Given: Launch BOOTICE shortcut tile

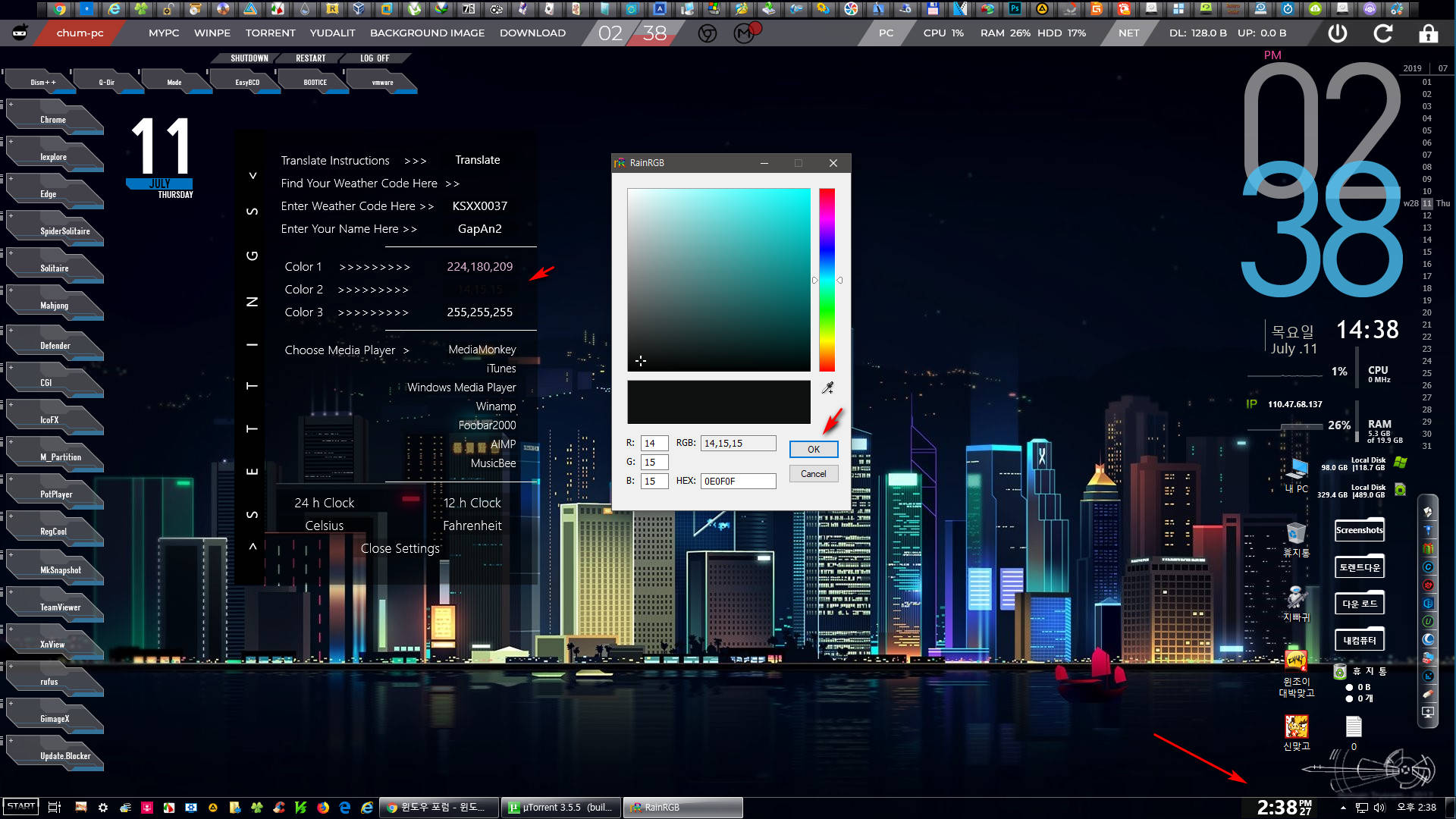Looking at the screenshot, I should 315,82.
